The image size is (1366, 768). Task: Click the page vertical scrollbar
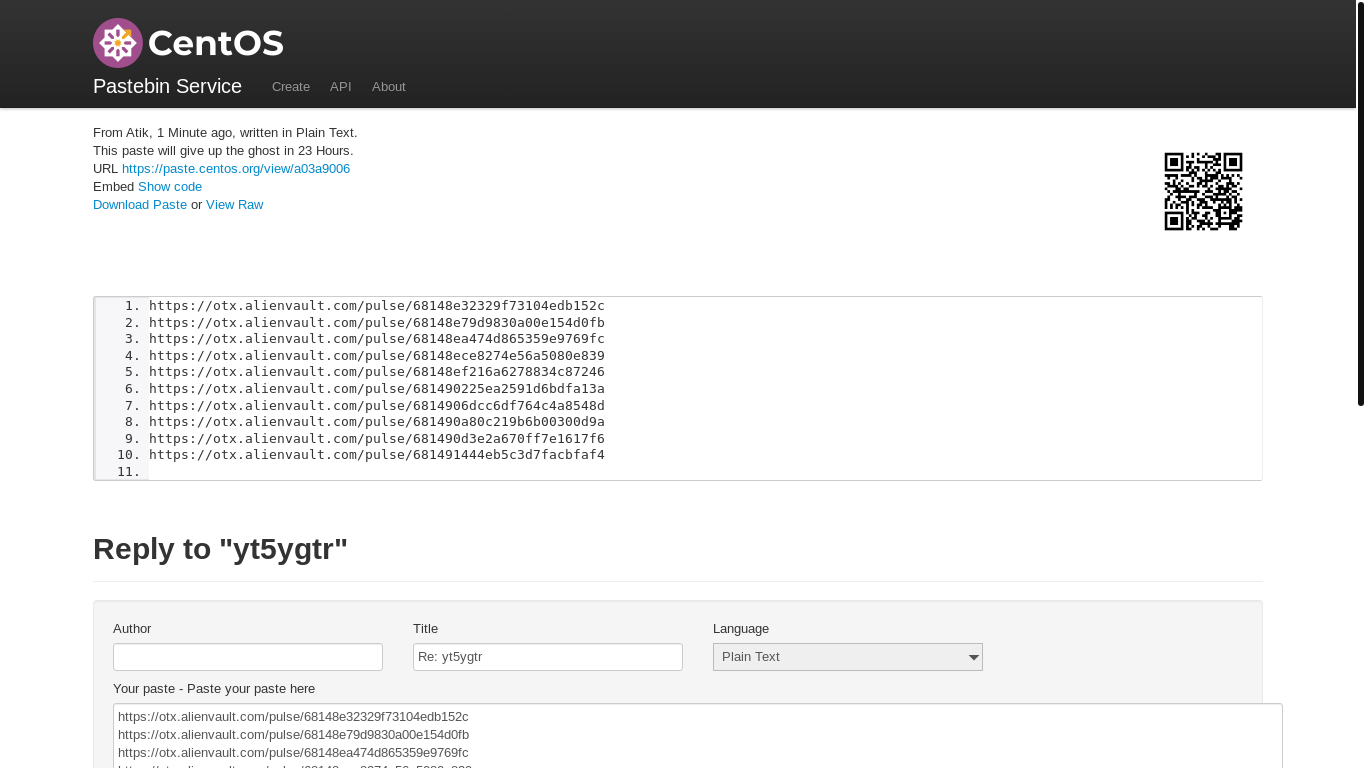pos(1361,203)
